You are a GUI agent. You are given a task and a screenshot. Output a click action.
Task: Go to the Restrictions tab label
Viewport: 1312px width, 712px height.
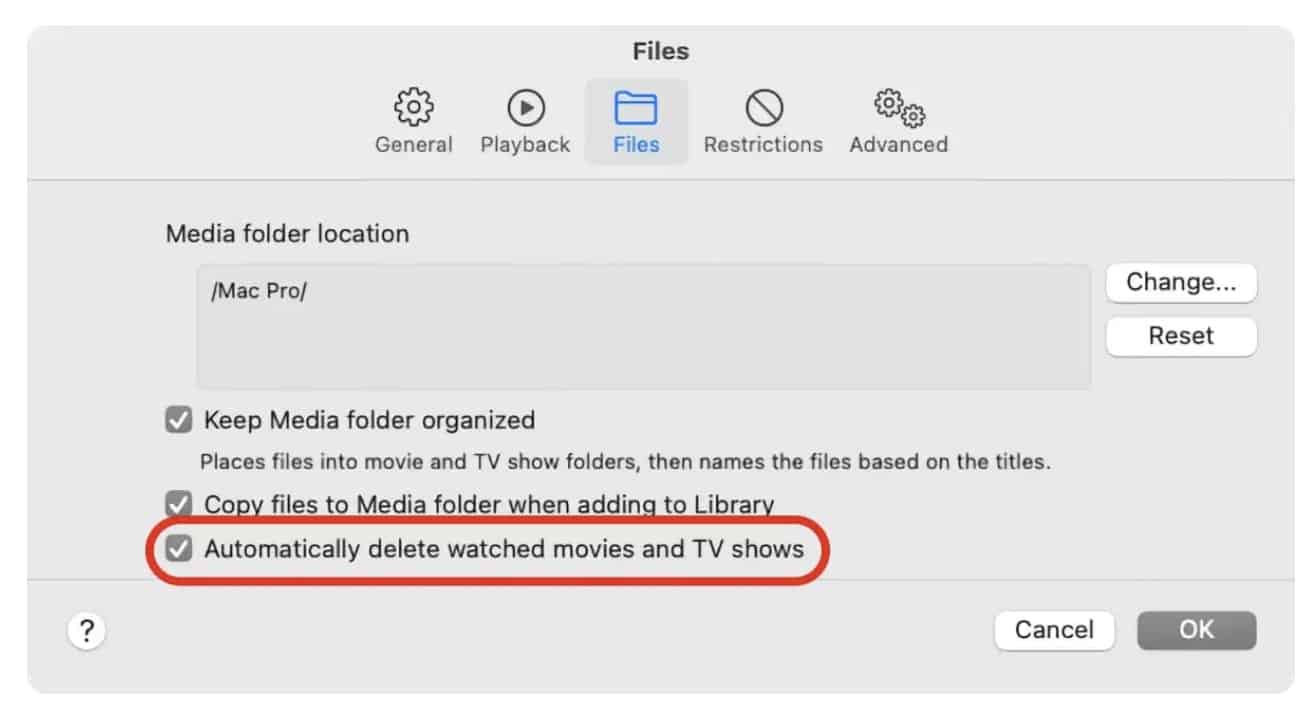[x=763, y=145]
